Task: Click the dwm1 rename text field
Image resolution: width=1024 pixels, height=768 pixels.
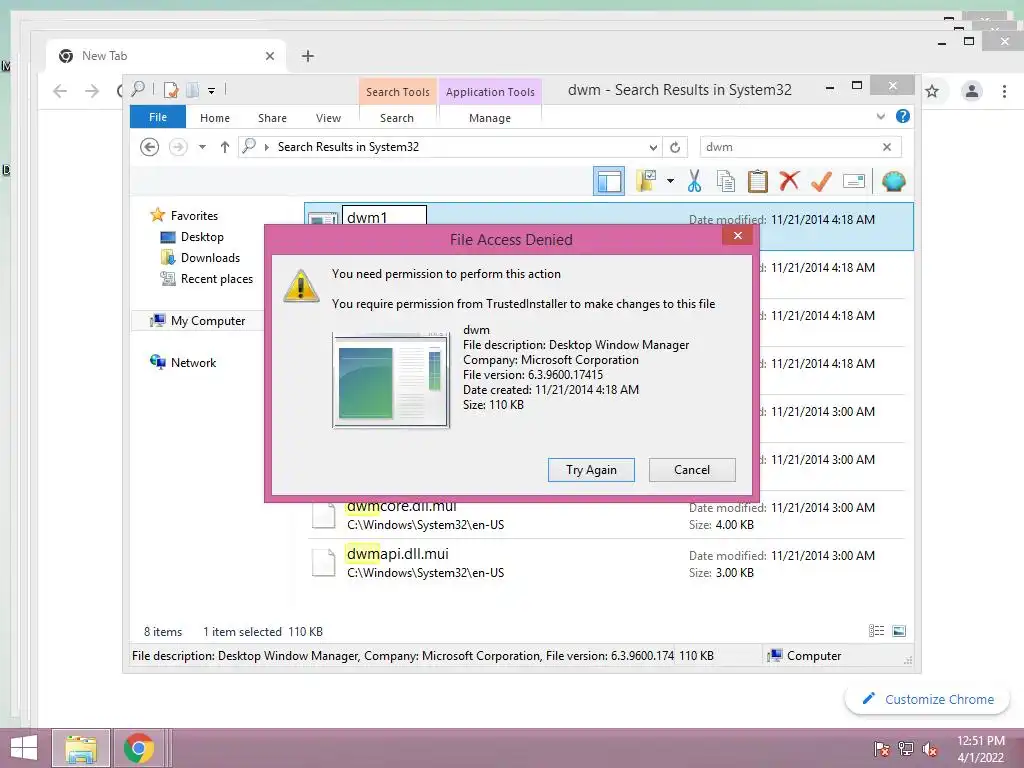Action: pos(385,216)
